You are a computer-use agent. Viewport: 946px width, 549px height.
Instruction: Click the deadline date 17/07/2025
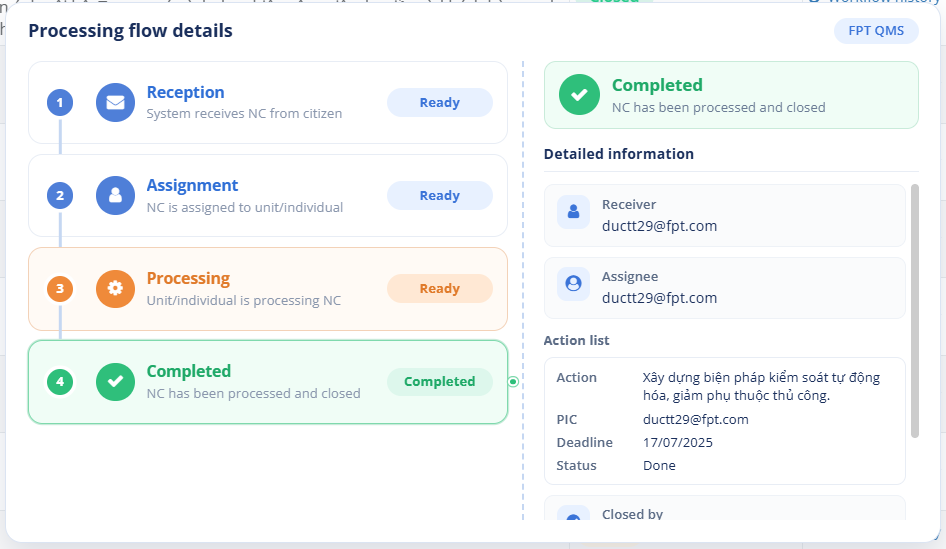point(678,442)
